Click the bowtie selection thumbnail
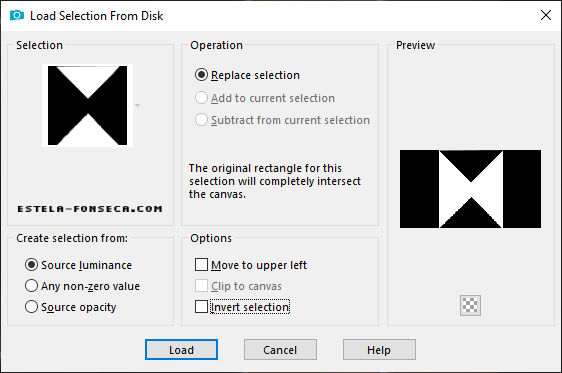 [x=87, y=105]
